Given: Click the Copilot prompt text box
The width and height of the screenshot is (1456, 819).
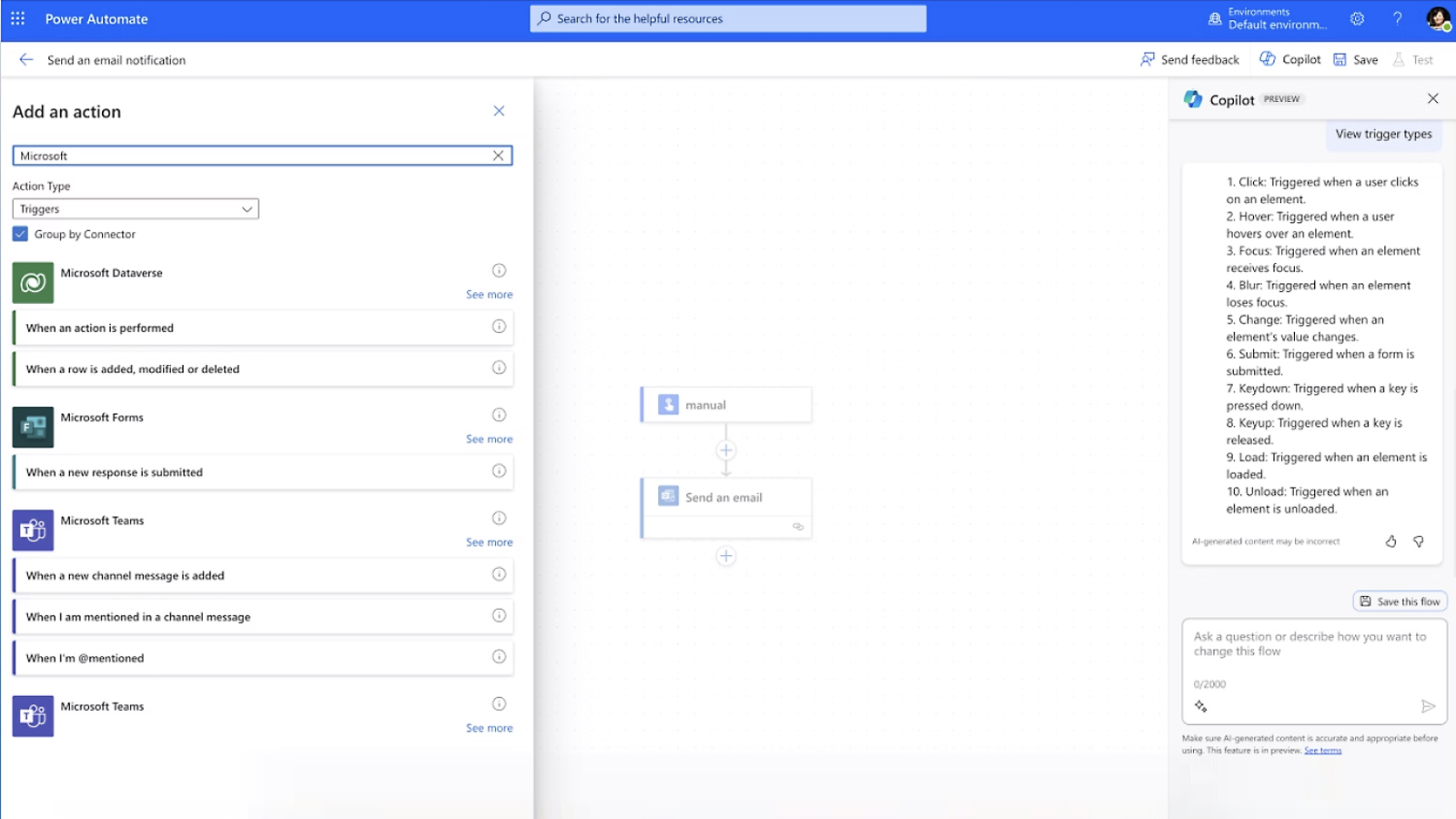Looking at the screenshot, I should [1313, 651].
